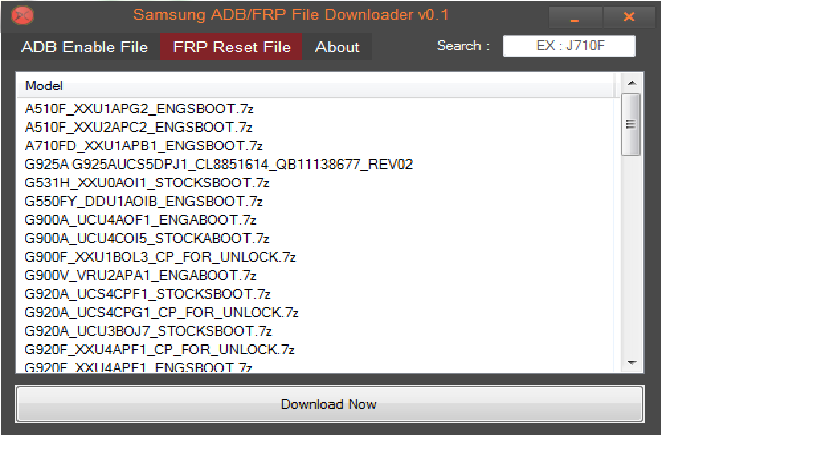Click the red app logo icon

click(x=22, y=16)
